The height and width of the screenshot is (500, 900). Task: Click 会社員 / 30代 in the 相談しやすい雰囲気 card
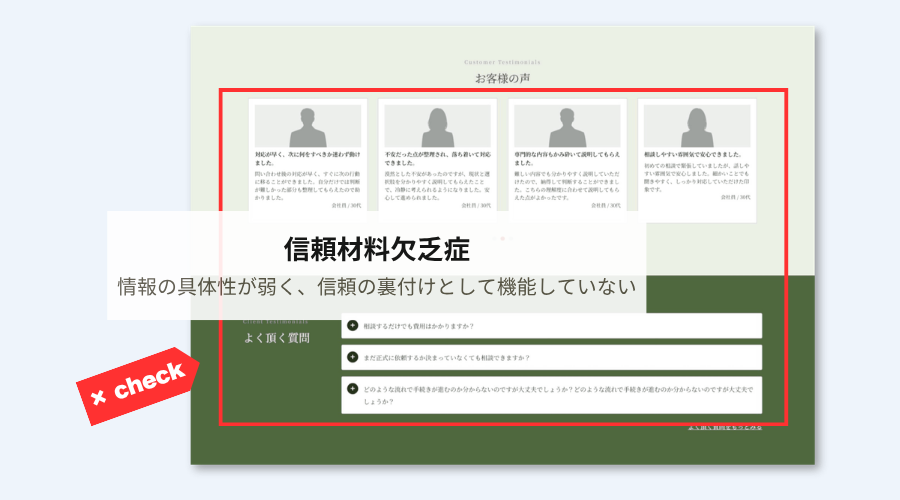point(735,197)
